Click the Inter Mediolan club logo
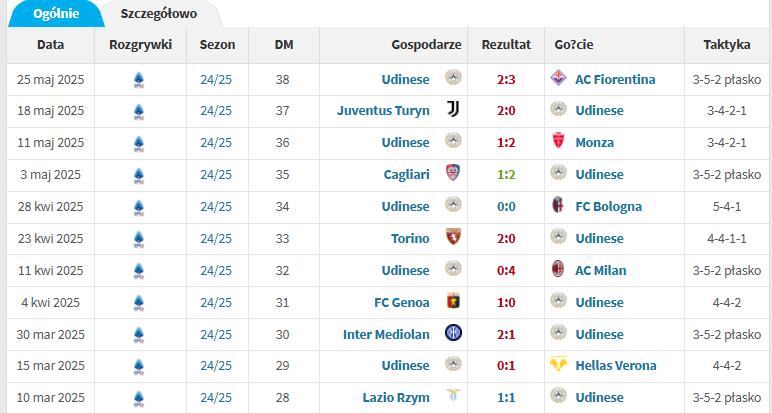This screenshot has width=772, height=413. (453, 333)
